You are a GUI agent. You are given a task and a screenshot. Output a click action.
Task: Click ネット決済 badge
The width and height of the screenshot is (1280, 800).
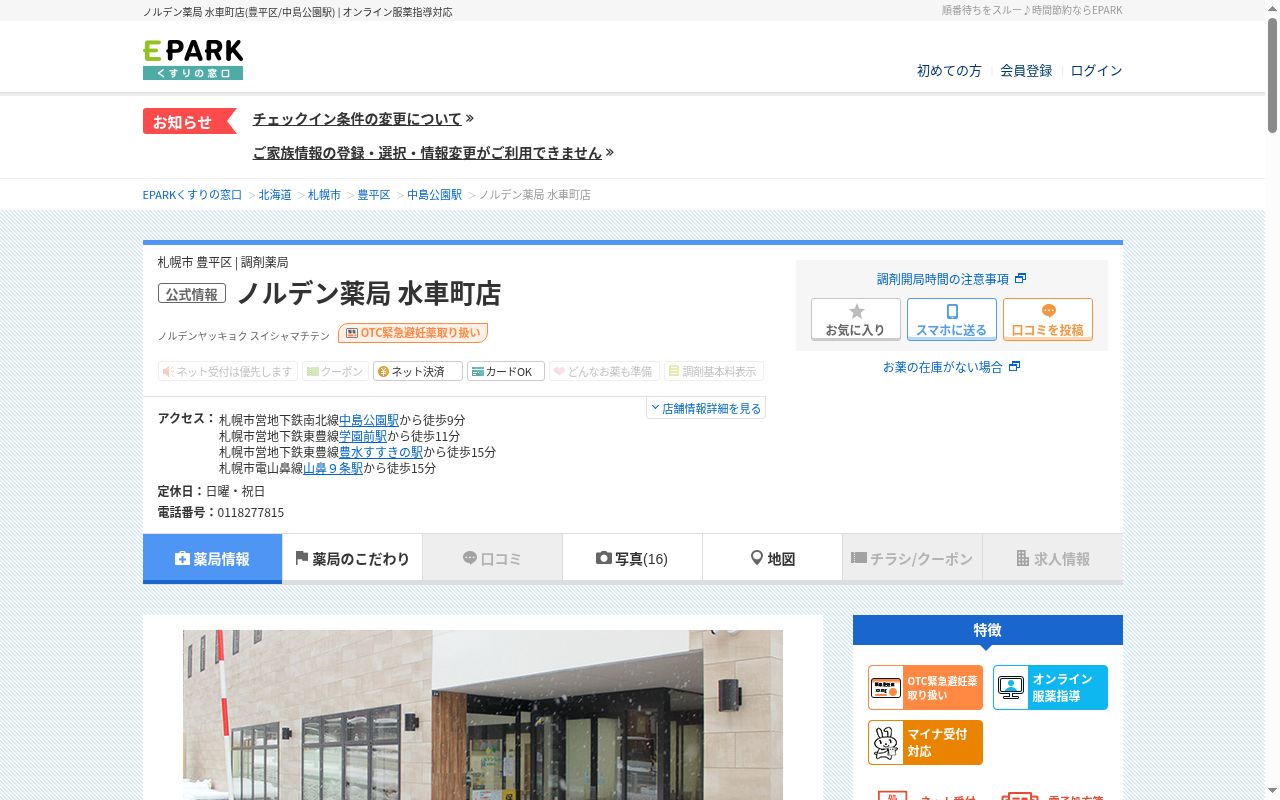pyautogui.click(x=418, y=371)
